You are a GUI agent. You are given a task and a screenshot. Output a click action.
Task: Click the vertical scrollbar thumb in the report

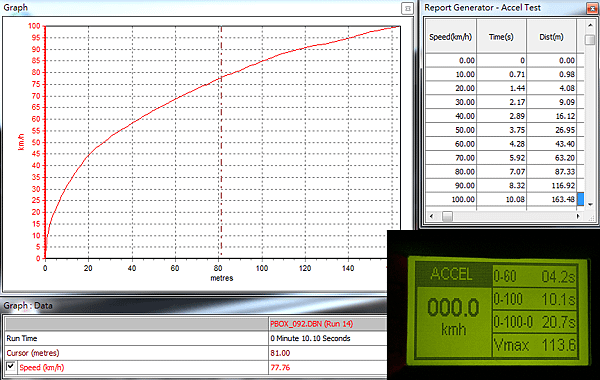click(x=590, y=40)
